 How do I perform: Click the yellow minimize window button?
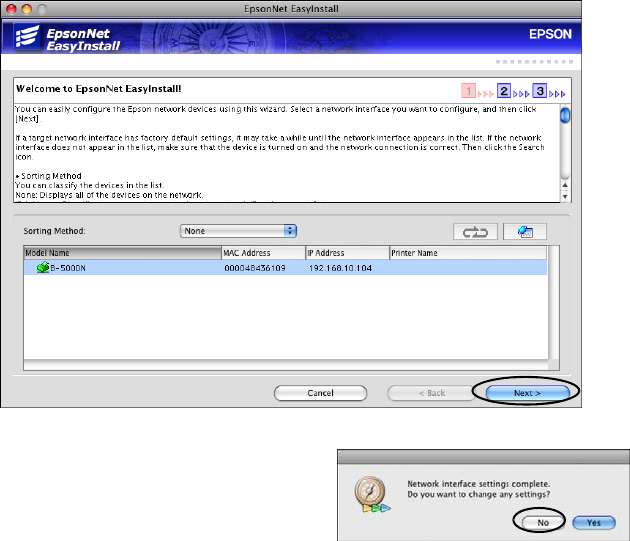[29, 7]
